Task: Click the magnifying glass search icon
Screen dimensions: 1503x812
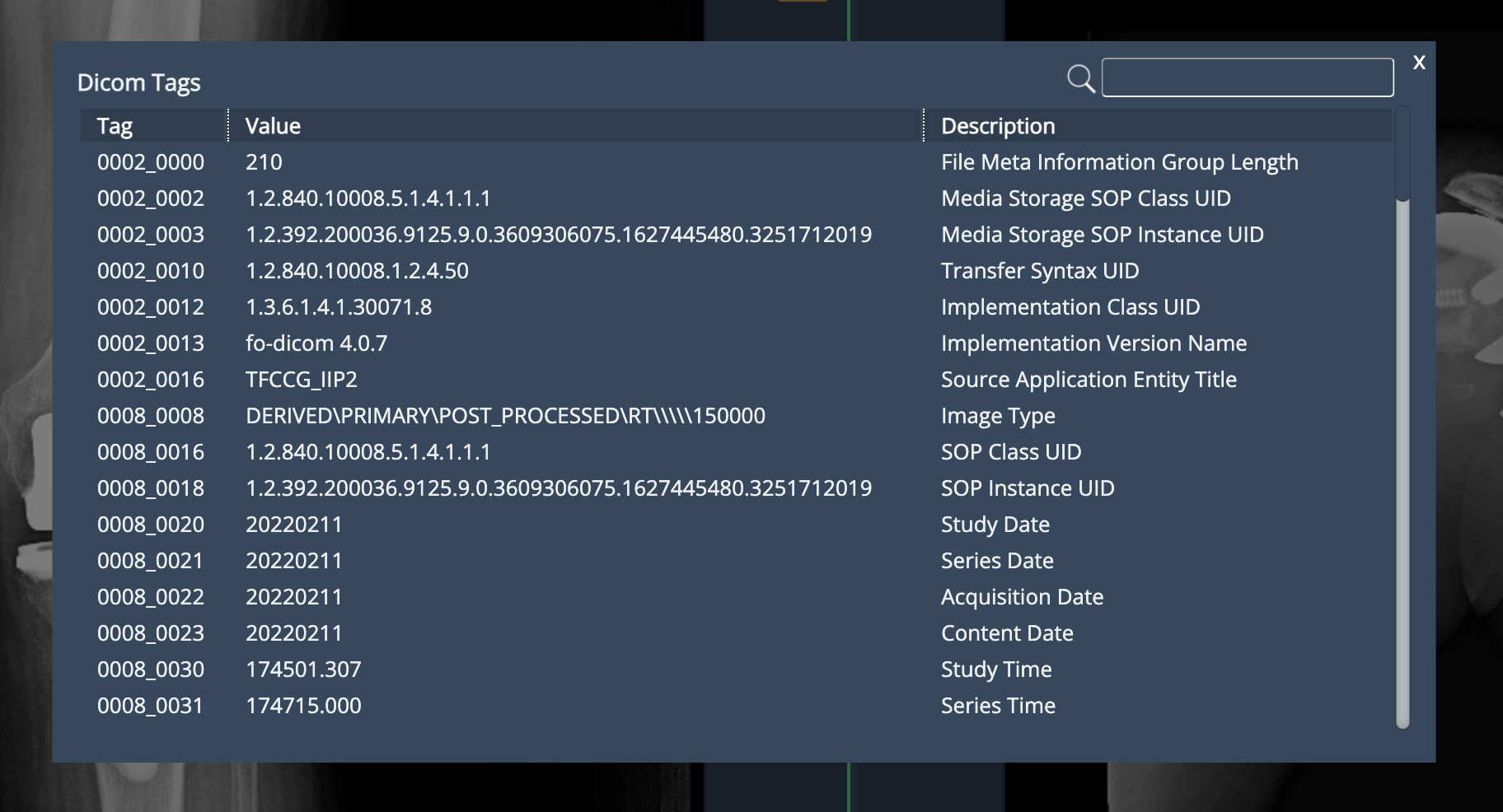Action: pos(1080,78)
